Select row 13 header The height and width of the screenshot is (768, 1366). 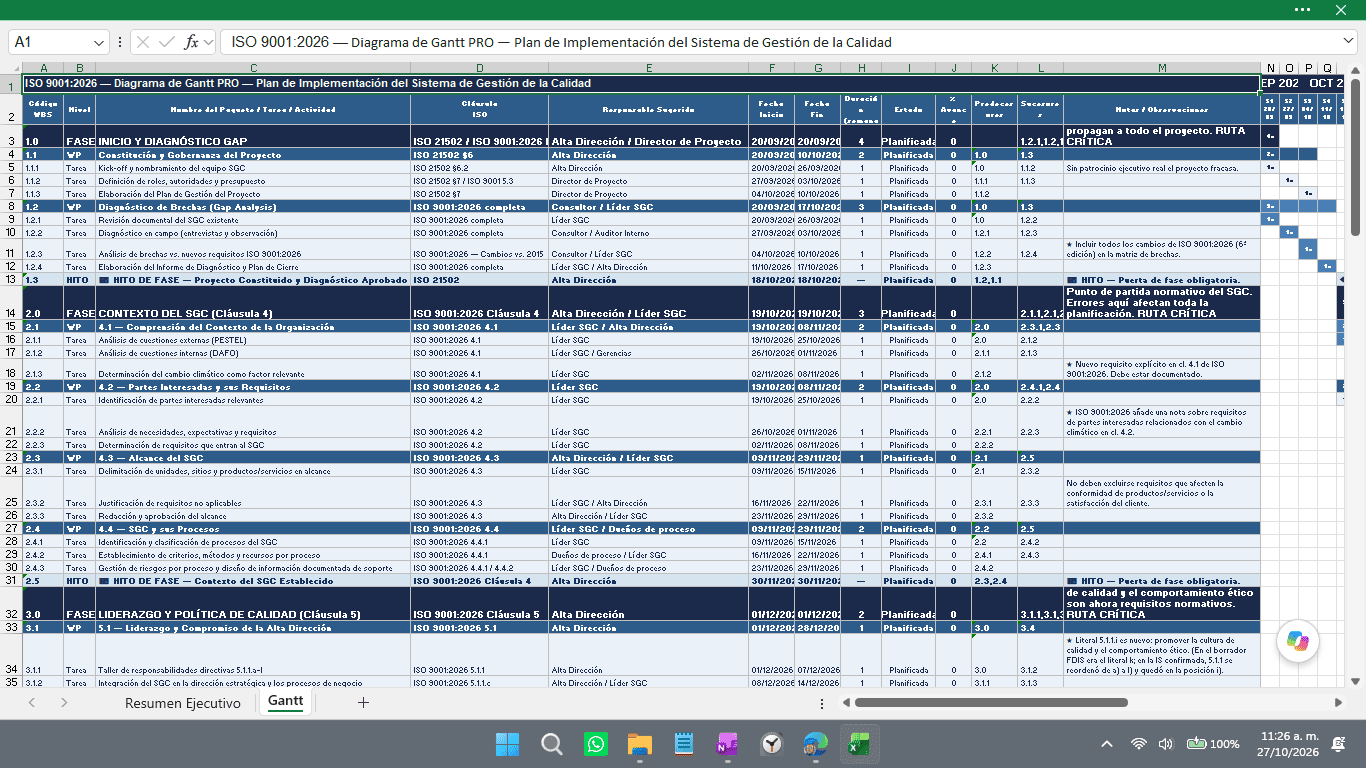11,280
